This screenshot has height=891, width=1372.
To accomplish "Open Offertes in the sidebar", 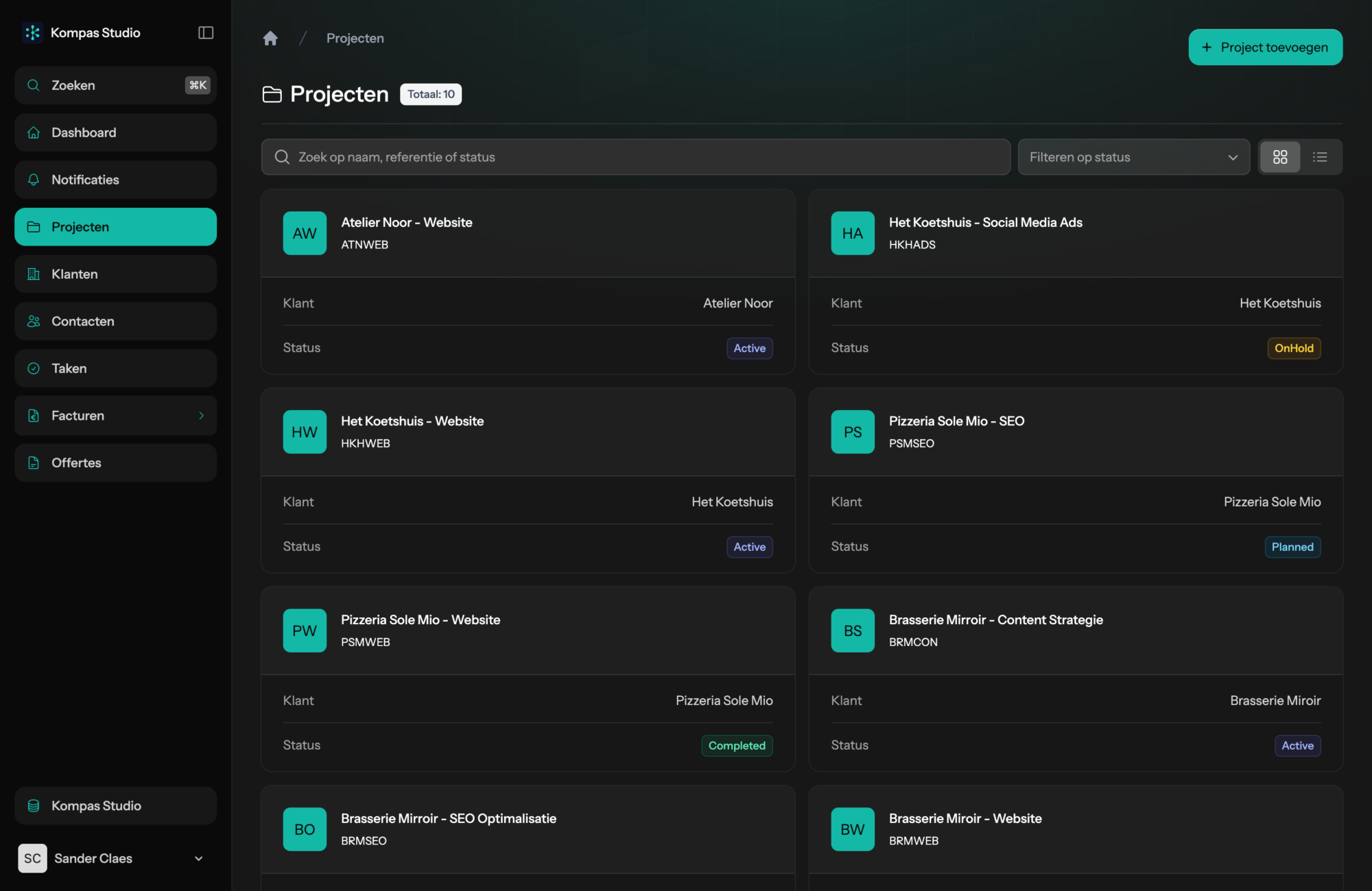I will click(x=115, y=463).
